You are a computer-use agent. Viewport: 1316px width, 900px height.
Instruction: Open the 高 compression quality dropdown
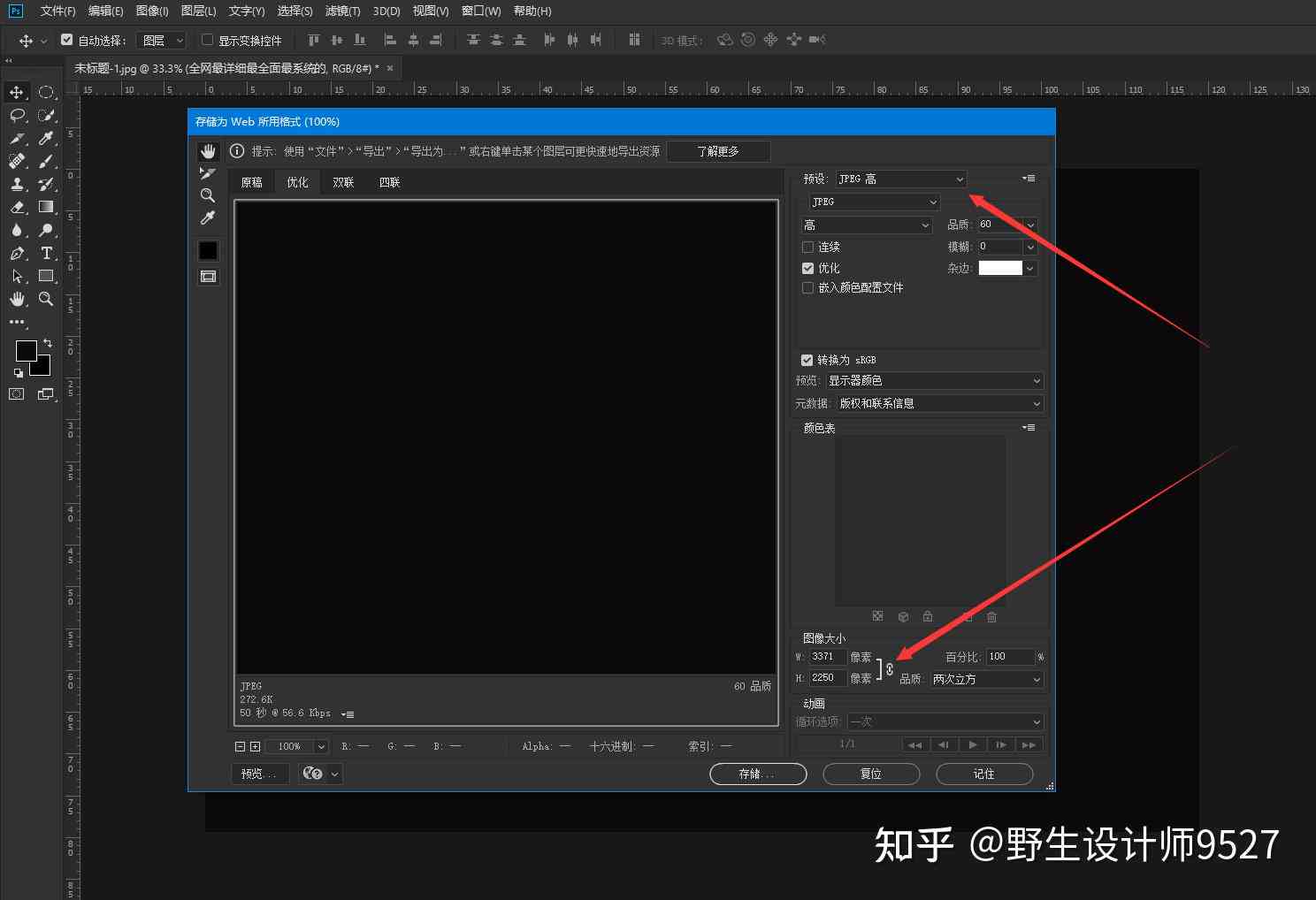pos(867,225)
